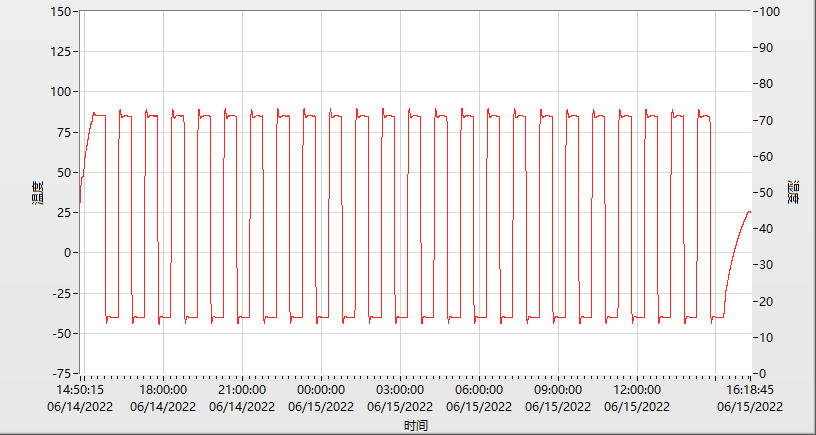Image resolution: width=816 pixels, height=435 pixels.
Task: Click the 时间 x-axis title
Action: tap(416, 426)
